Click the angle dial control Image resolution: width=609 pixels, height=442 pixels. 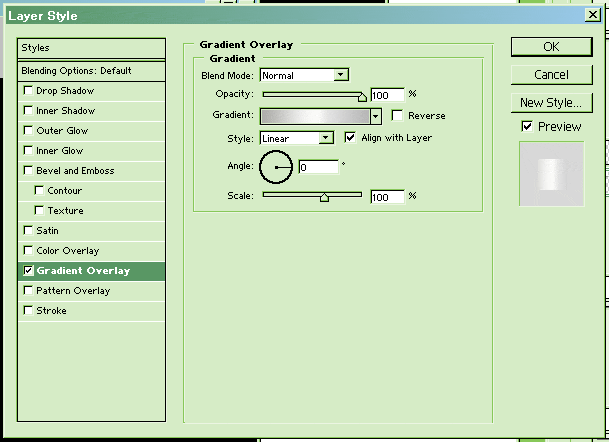[275, 167]
